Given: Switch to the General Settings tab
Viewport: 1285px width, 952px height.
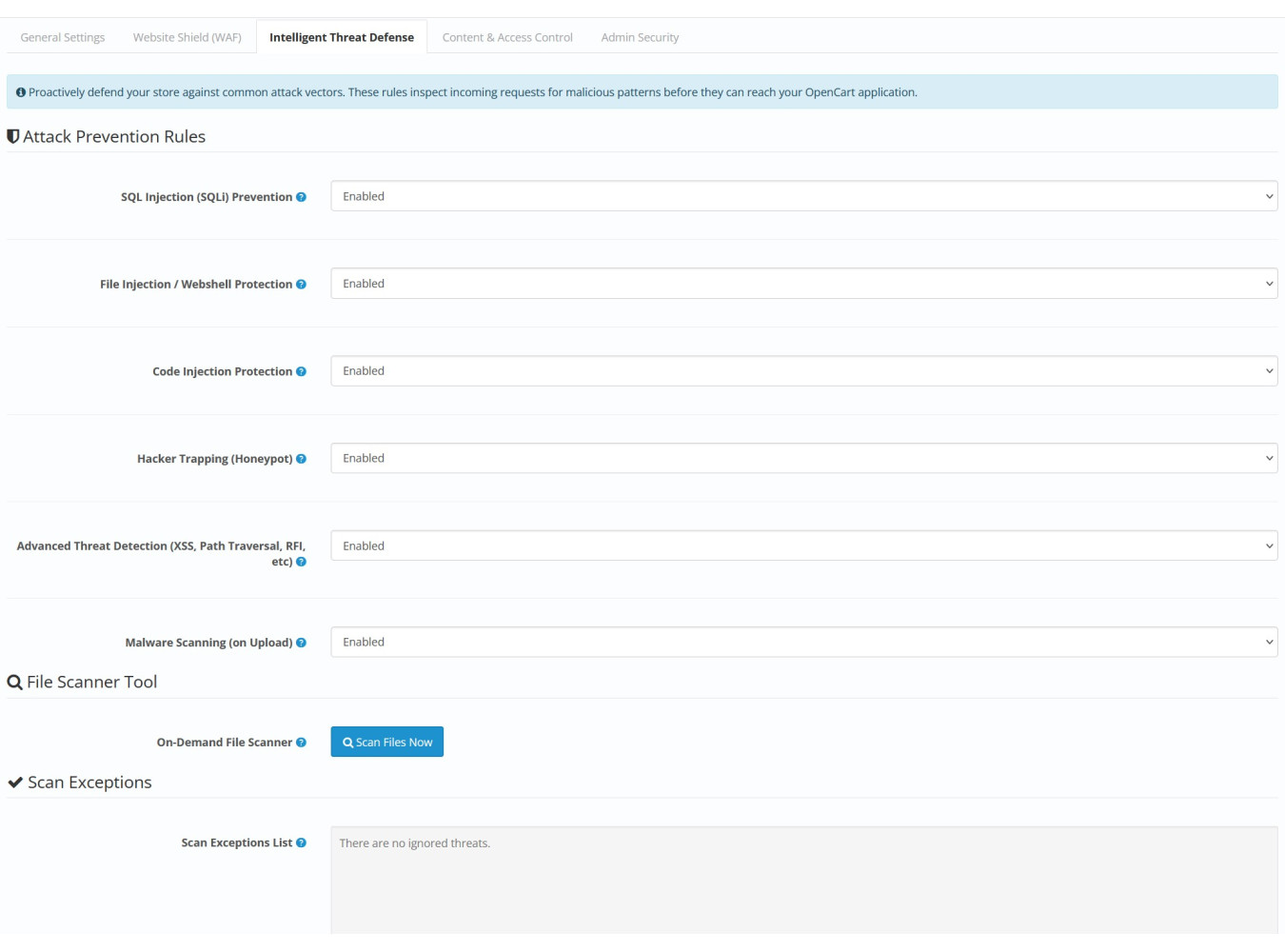Looking at the screenshot, I should point(63,37).
